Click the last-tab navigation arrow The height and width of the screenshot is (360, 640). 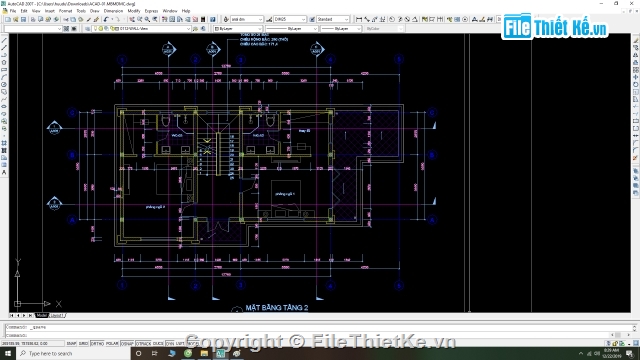(x=30, y=316)
